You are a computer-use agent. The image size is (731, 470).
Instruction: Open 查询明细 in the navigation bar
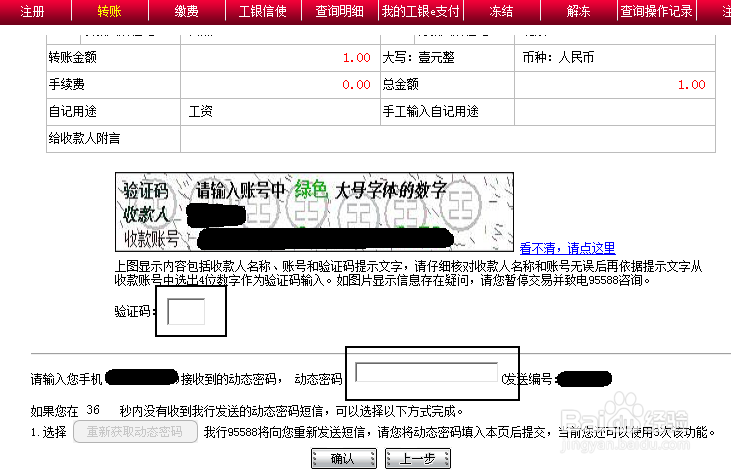(339, 11)
